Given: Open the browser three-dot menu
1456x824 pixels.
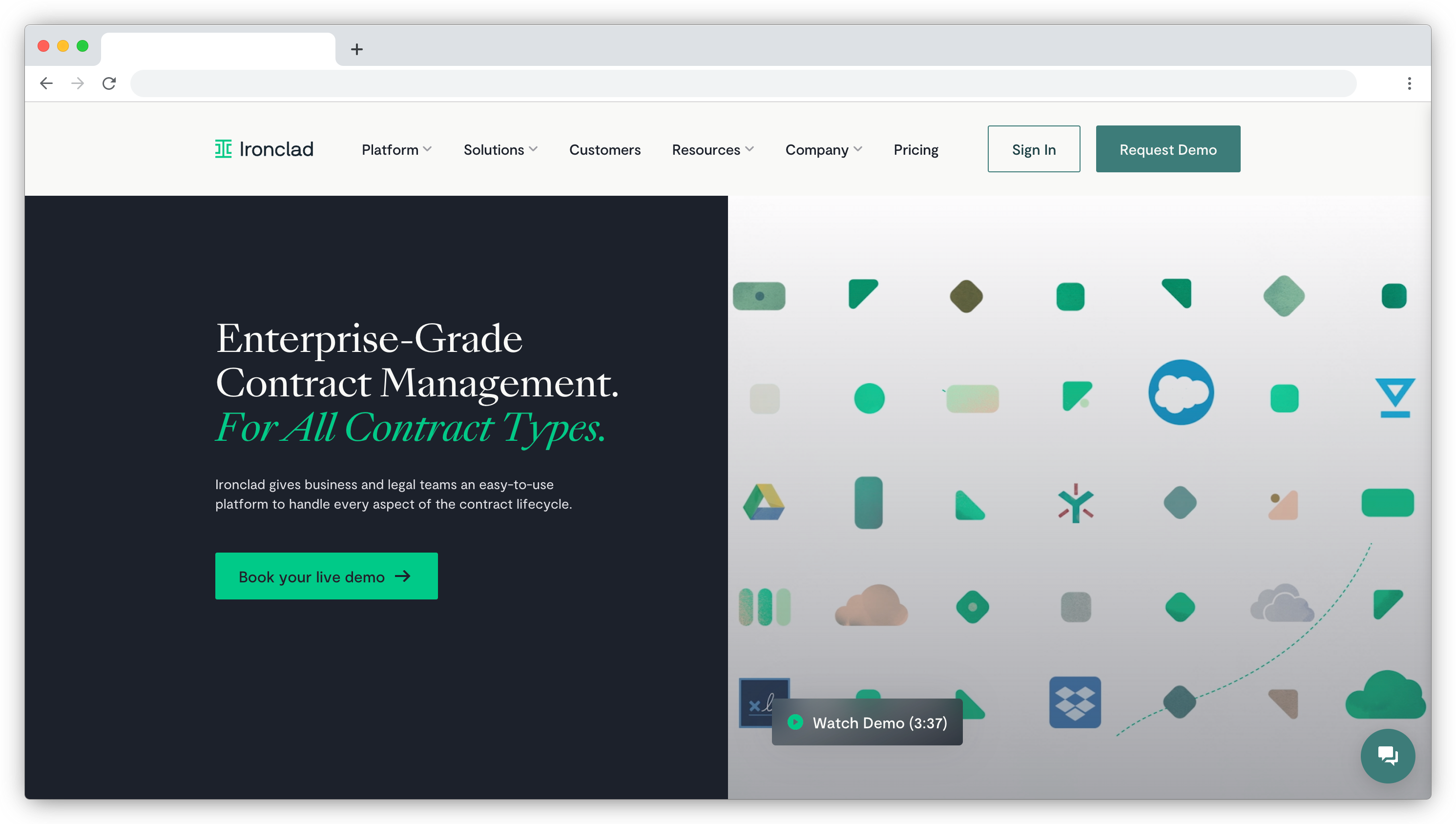Looking at the screenshot, I should [1409, 83].
